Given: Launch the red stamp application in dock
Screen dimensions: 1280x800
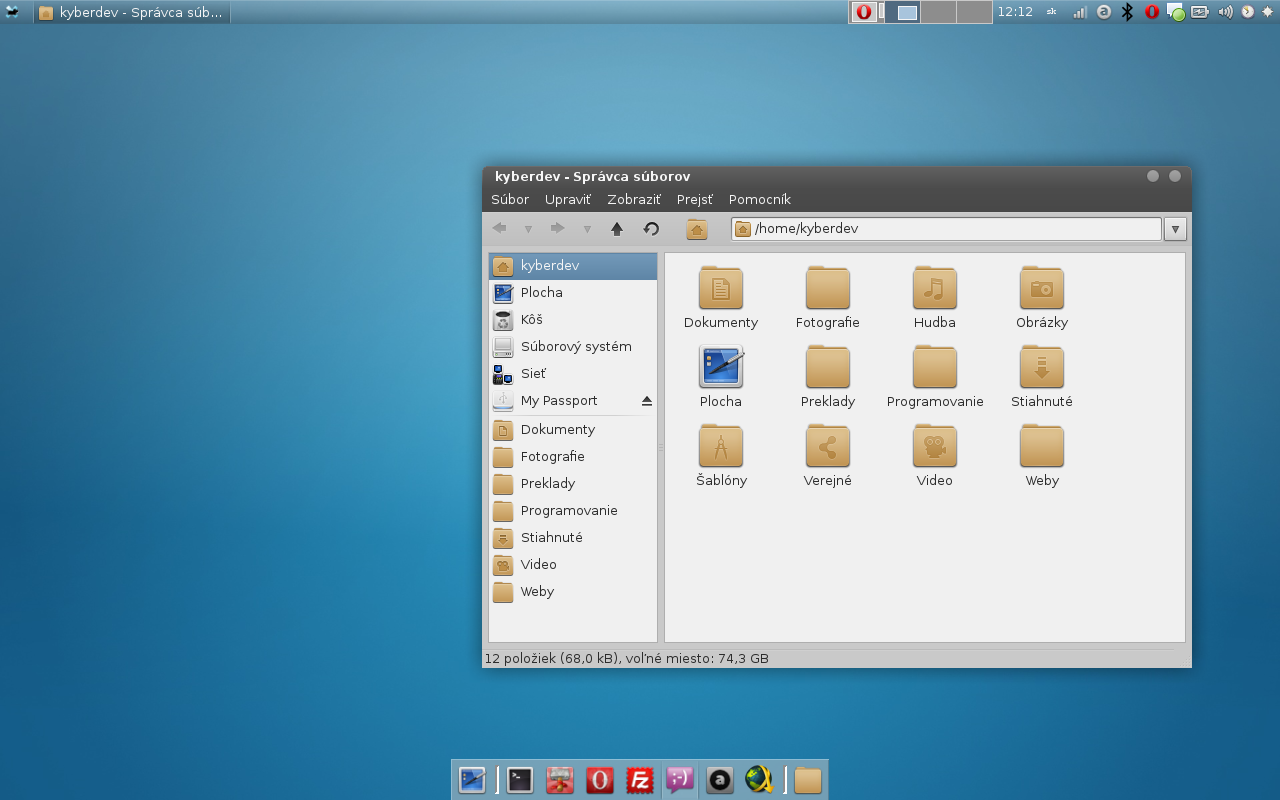Looking at the screenshot, I should (x=560, y=780).
